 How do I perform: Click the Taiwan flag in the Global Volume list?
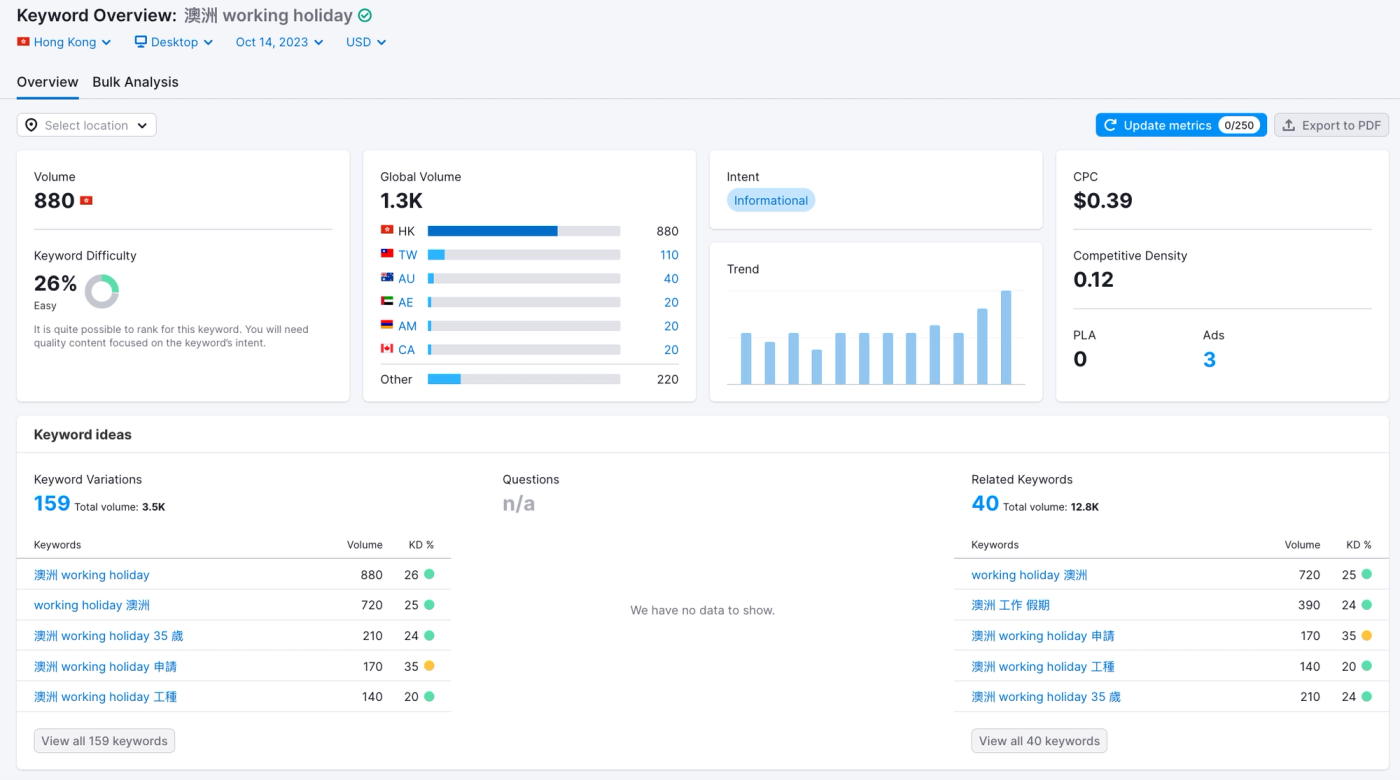click(x=388, y=254)
